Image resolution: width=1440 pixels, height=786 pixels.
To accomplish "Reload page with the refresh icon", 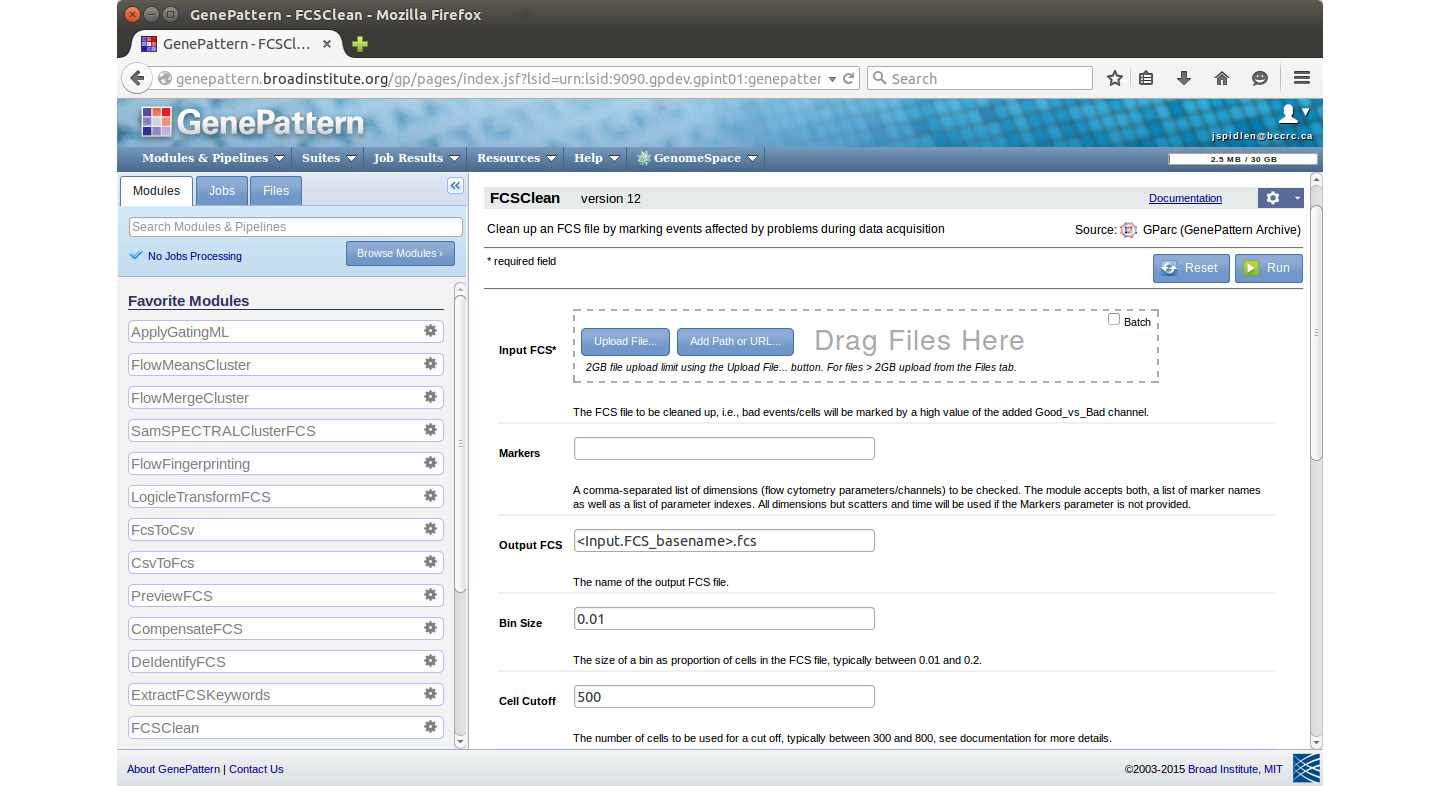I will [849, 78].
